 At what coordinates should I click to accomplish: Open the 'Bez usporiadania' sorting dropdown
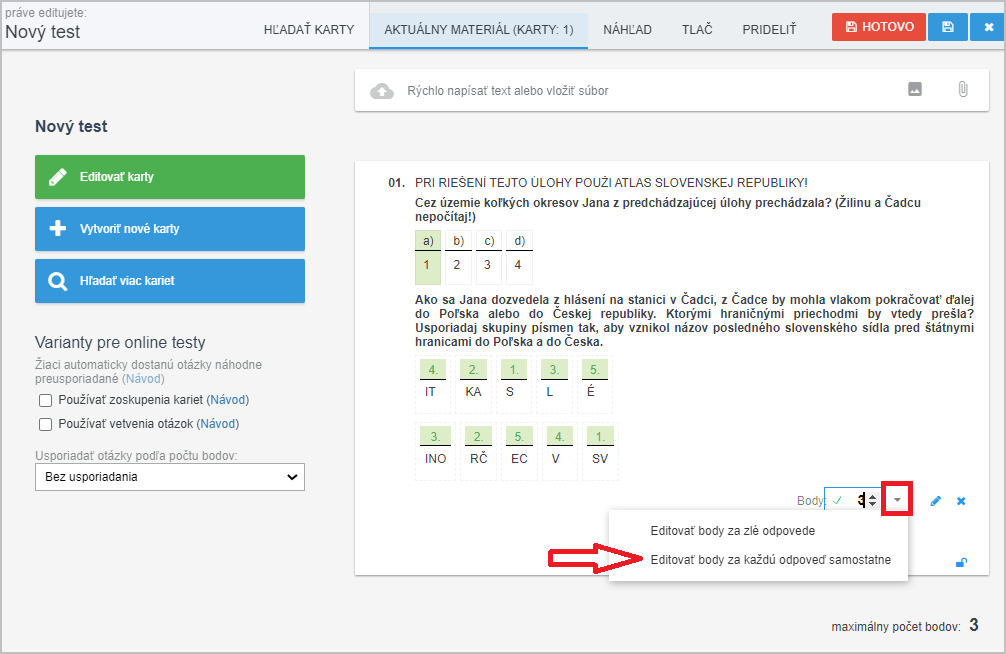[170, 477]
